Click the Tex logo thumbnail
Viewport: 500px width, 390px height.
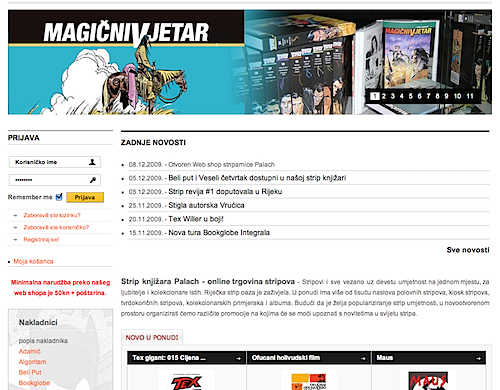(x=187, y=381)
